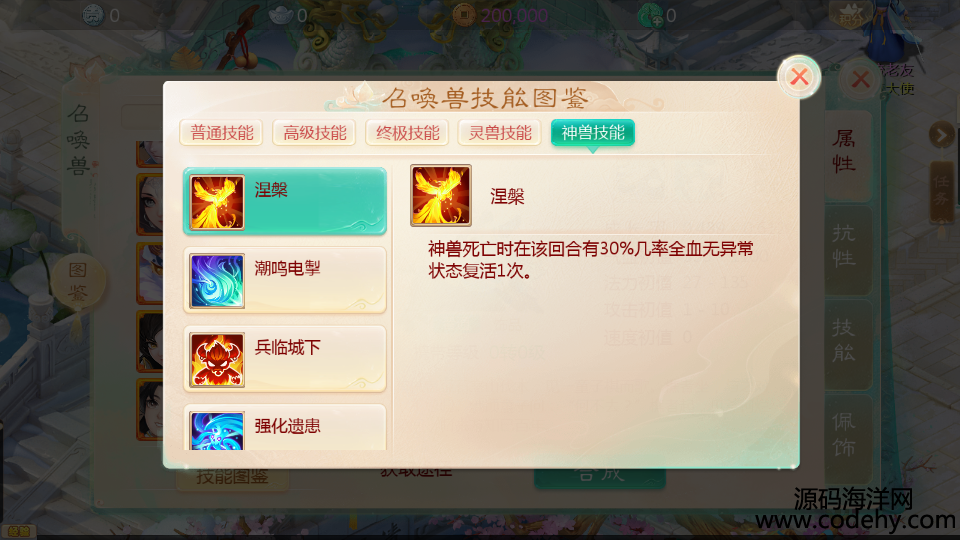This screenshot has height=540, width=960.
Task: Open the 图鉴 round badge on left
Action: click(78, 282)
